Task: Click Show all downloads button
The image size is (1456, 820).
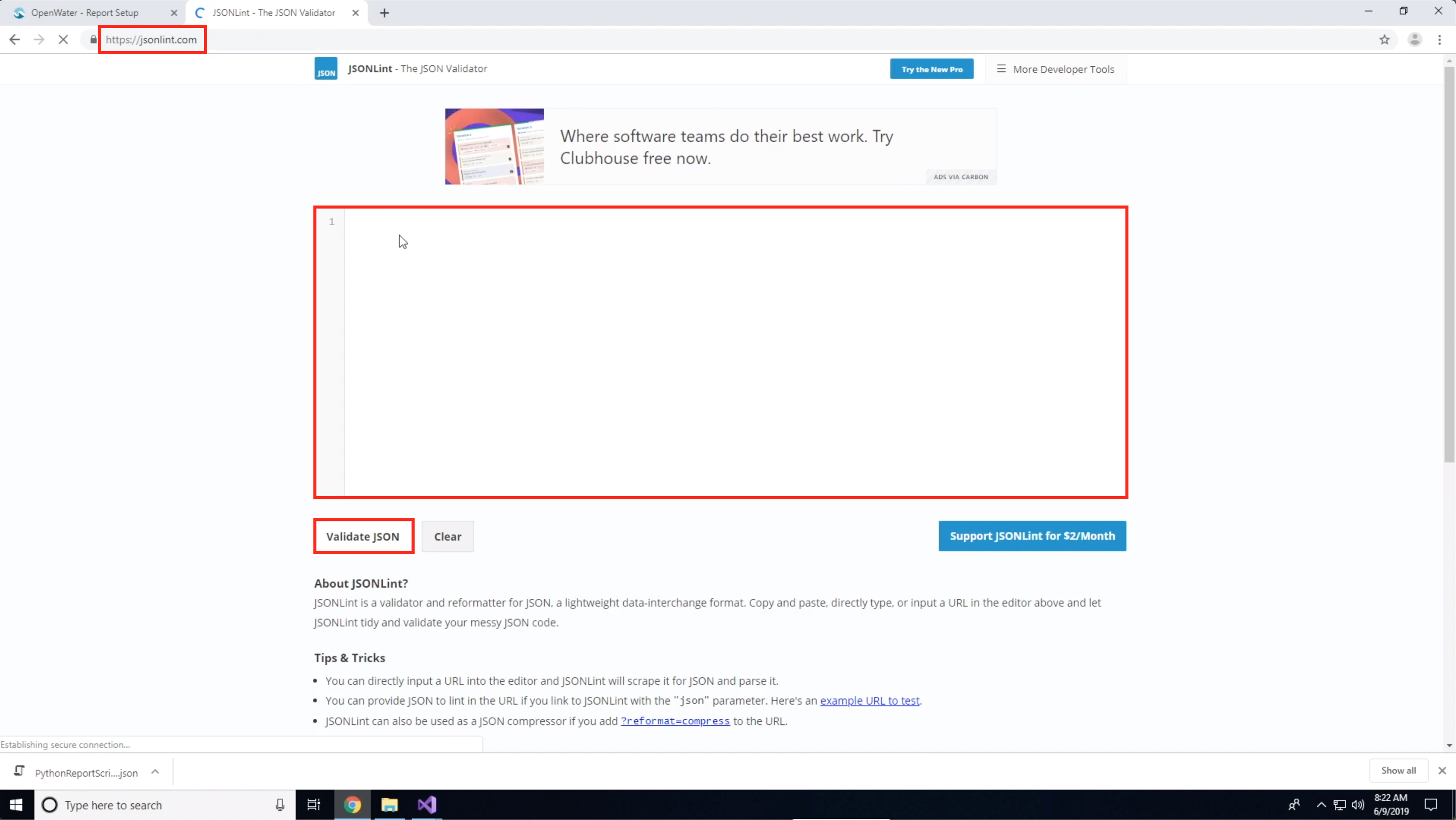Action: (x=1398, y=770)
